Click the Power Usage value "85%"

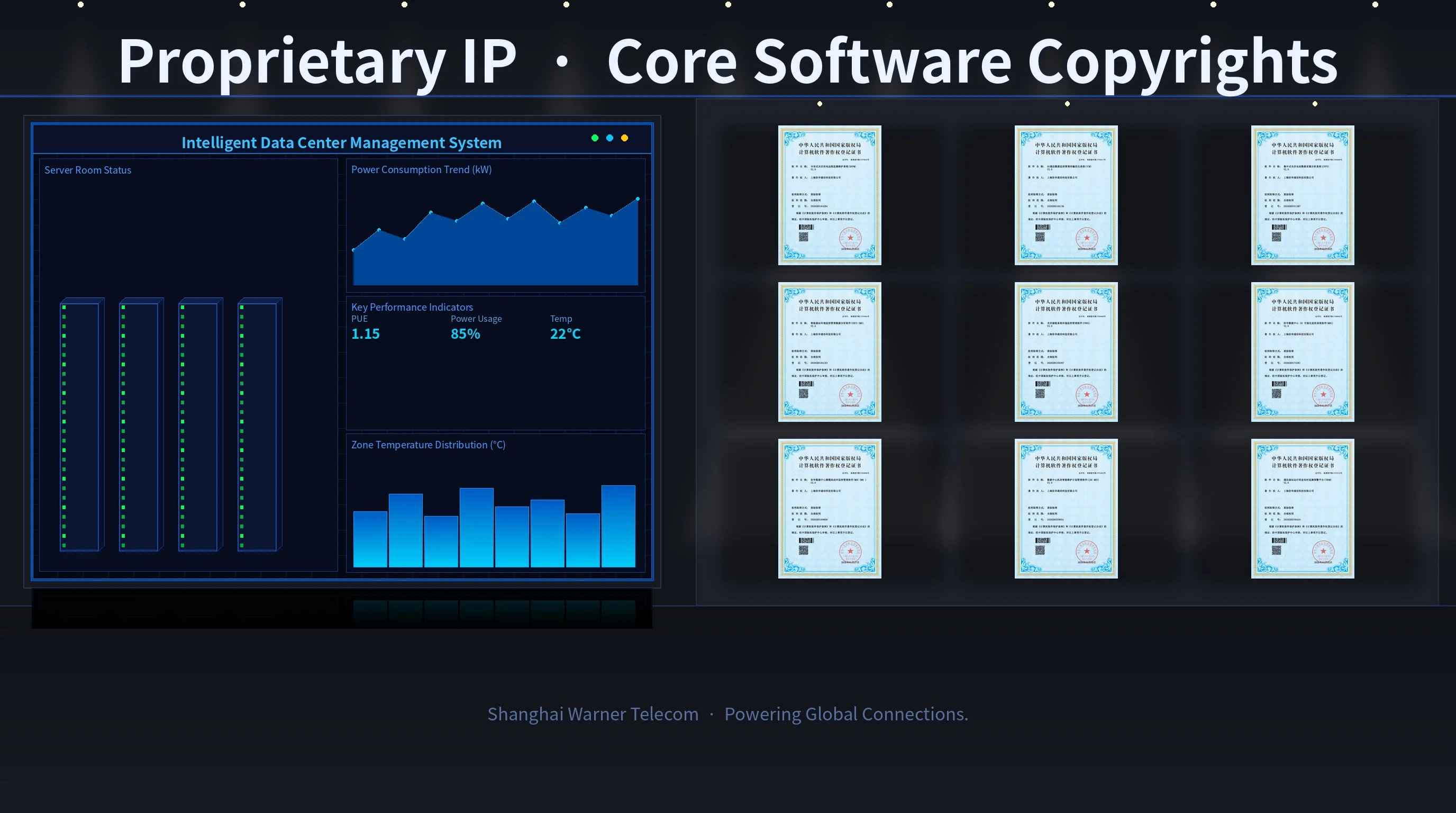coord(465,333)
